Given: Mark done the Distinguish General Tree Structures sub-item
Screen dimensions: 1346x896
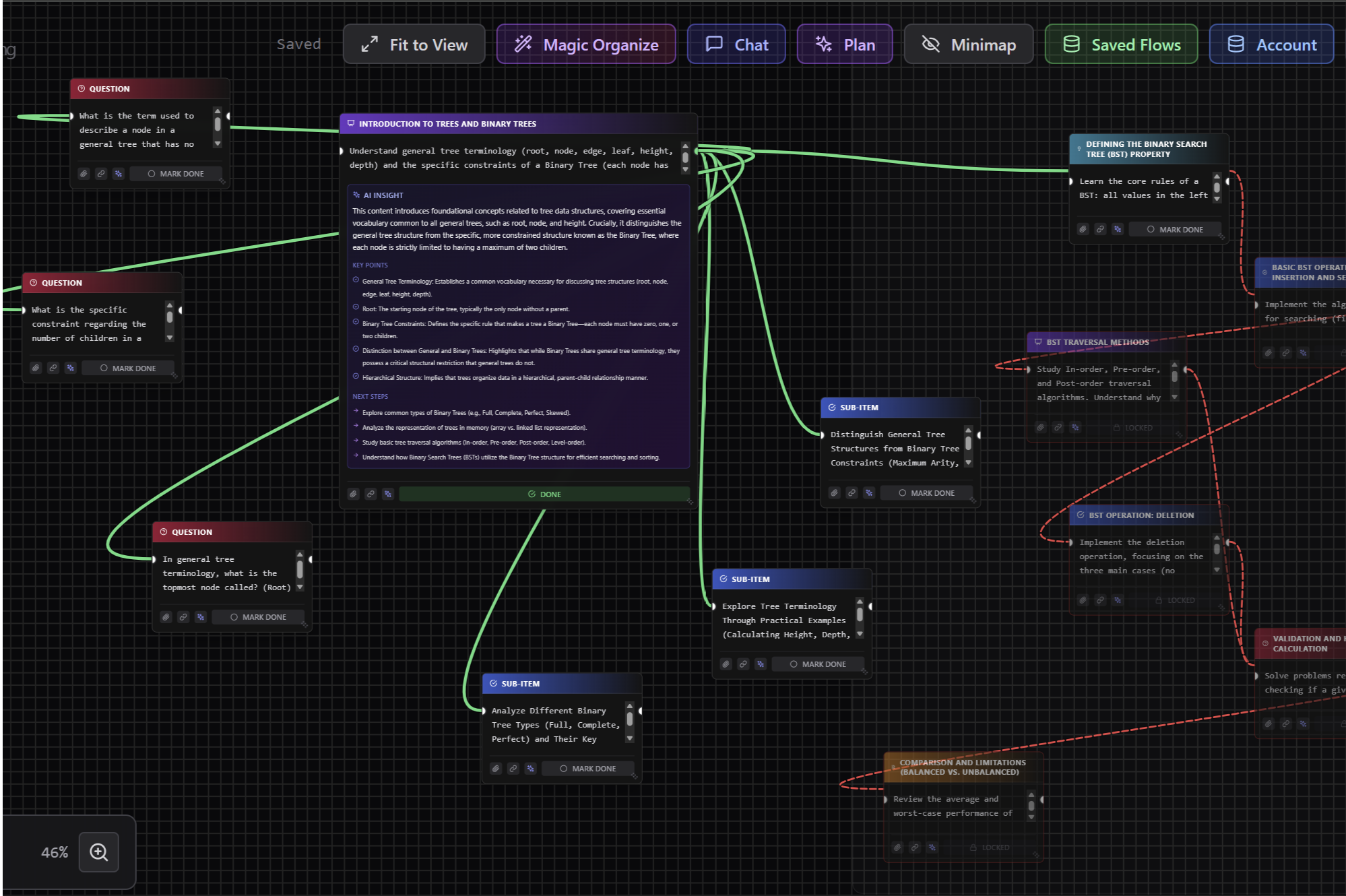Looking at the screenshot, I should click(927, 492).
